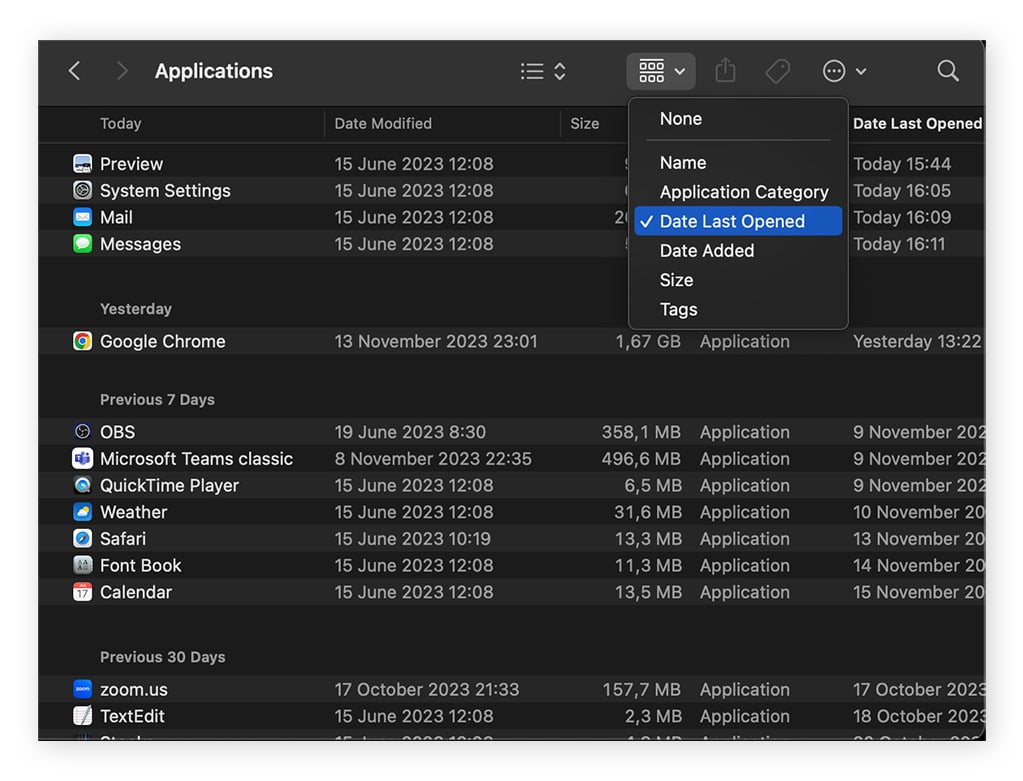Click OBS's 358,1 MB size
This screenshot has height=781, width=1023.
coord(641,432)
